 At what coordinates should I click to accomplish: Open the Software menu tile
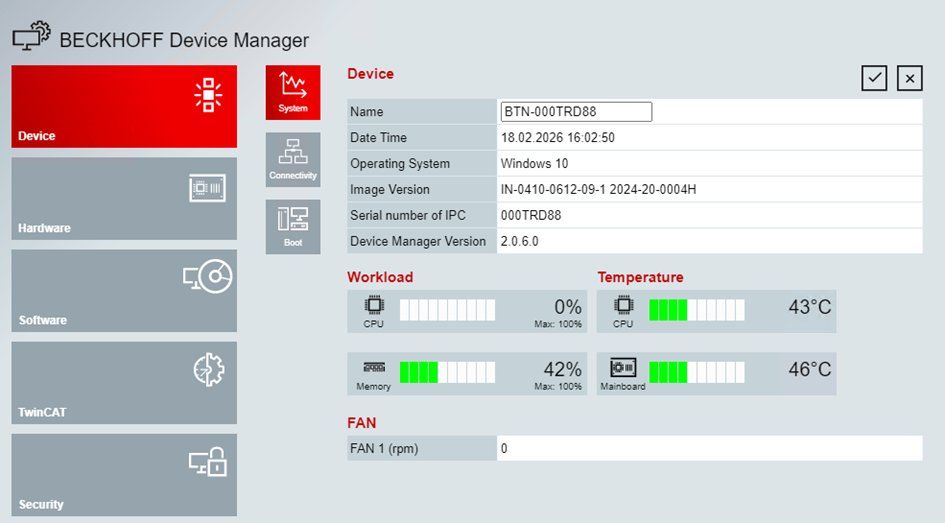[x=124, y=291]
